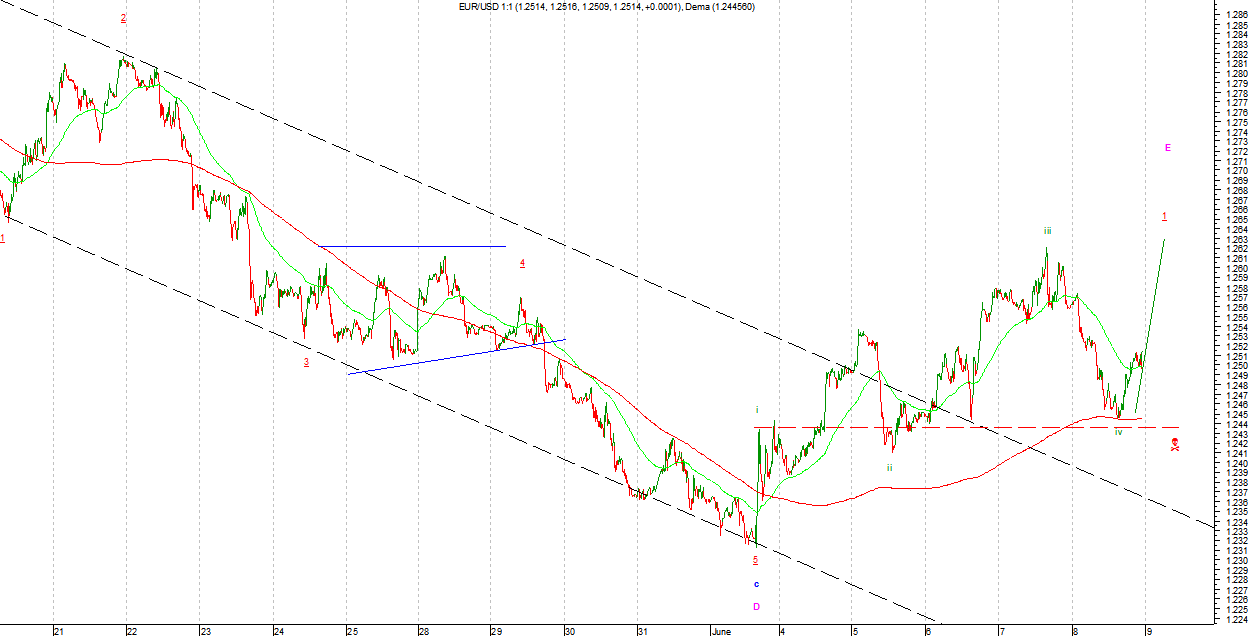Click the blue c wave label
The image size is (1250, 636).
(x=756, y=583)
